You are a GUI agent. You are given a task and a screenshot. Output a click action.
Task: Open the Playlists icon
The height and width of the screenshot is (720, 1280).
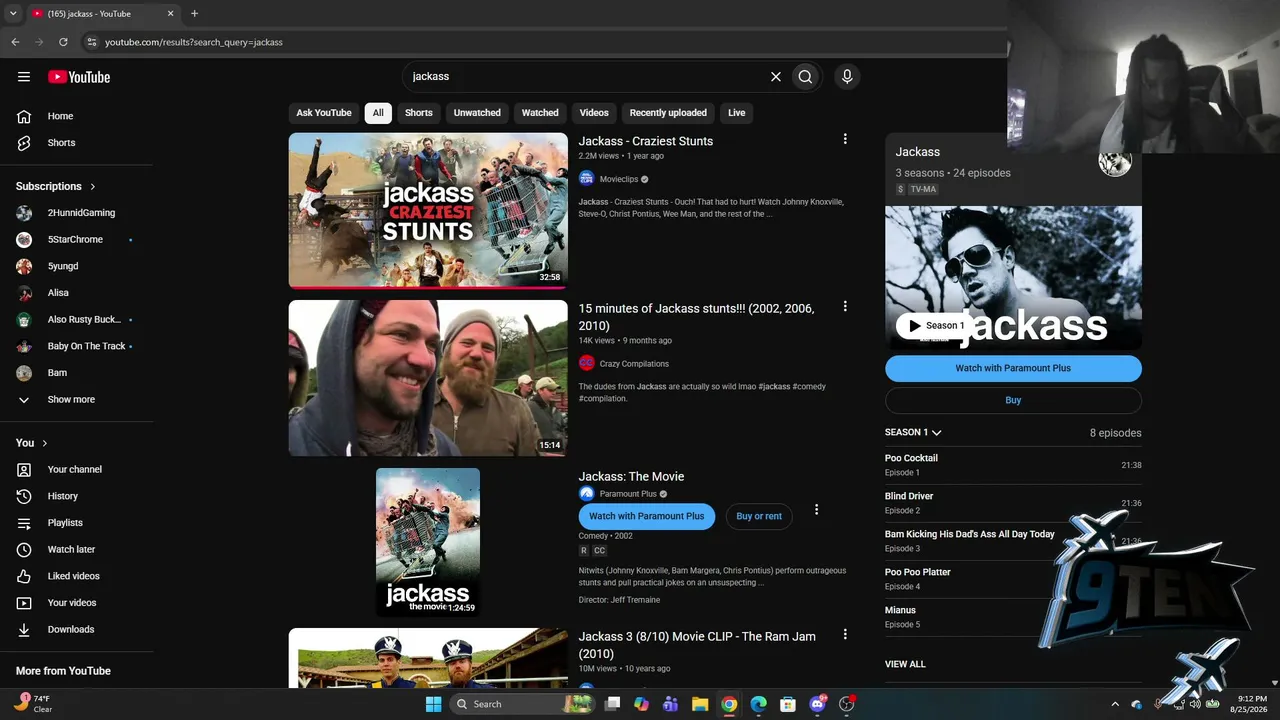click(24, 523)
